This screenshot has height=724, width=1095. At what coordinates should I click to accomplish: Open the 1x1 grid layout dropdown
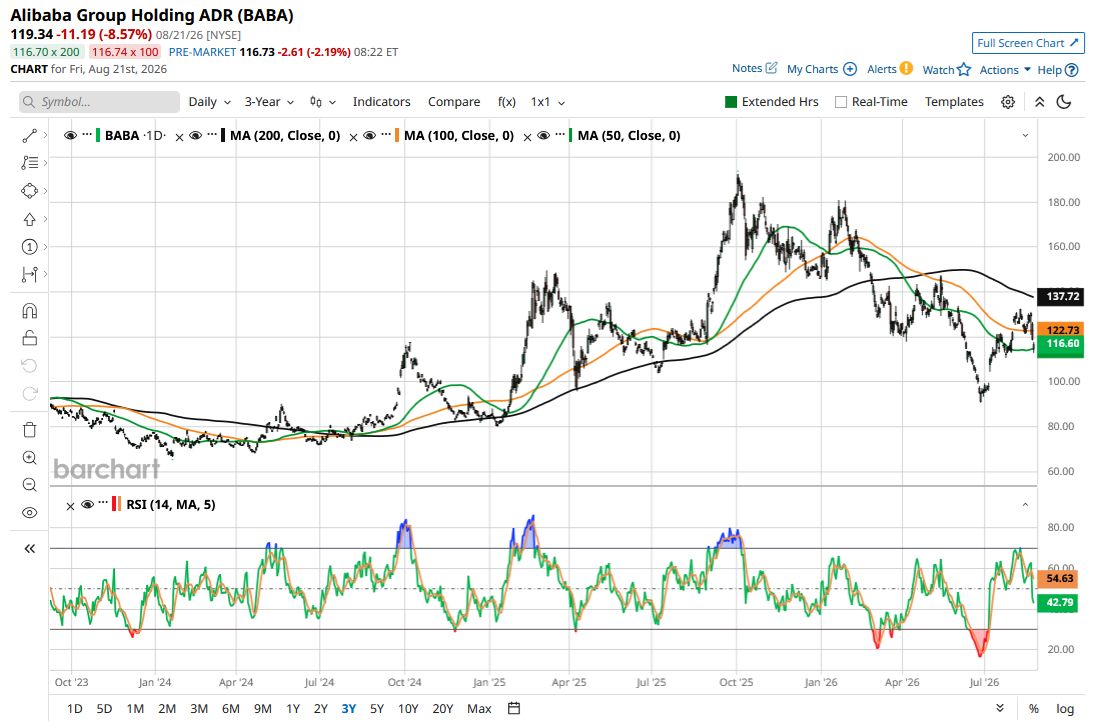click(x=548, y=102)
